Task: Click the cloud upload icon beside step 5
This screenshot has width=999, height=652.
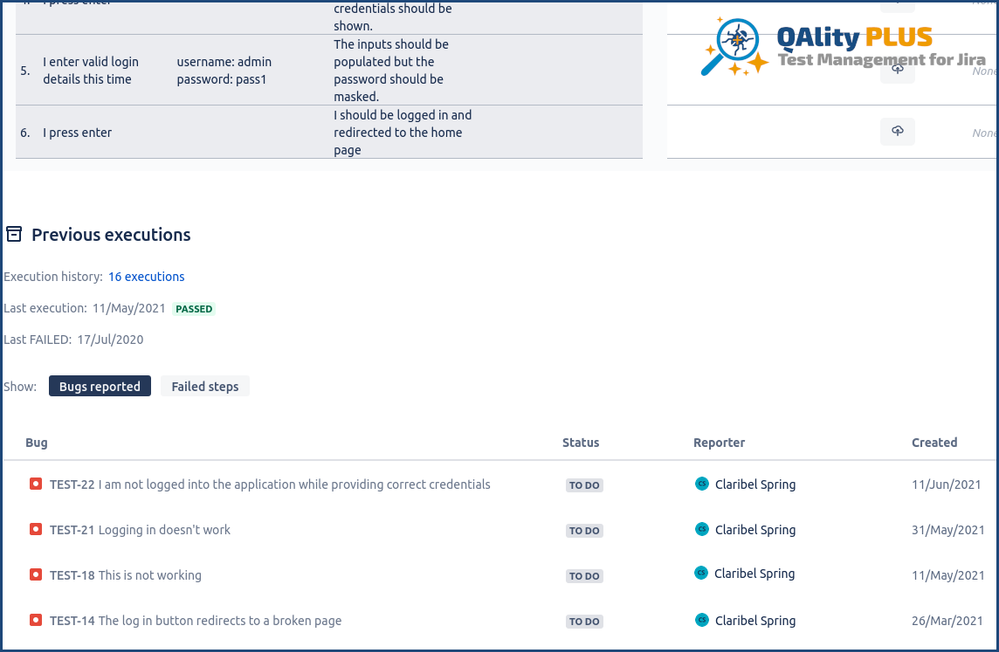Action: pyautogui.click(x=896, y=70)
